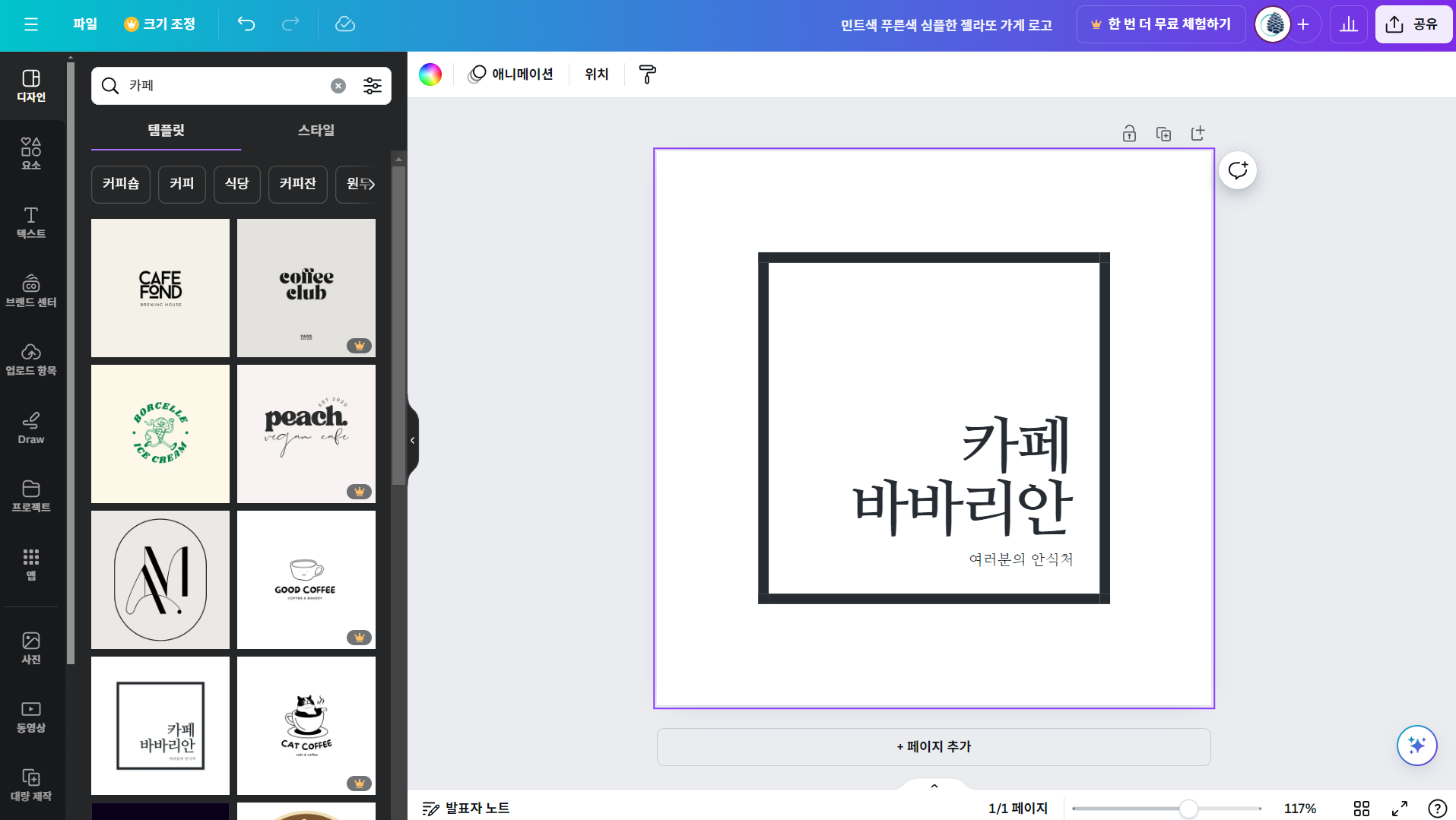Open the 디자인 sidebar panel
Image resolution: width=1456 pixels, height=820 pixels.
coord(31,86)
